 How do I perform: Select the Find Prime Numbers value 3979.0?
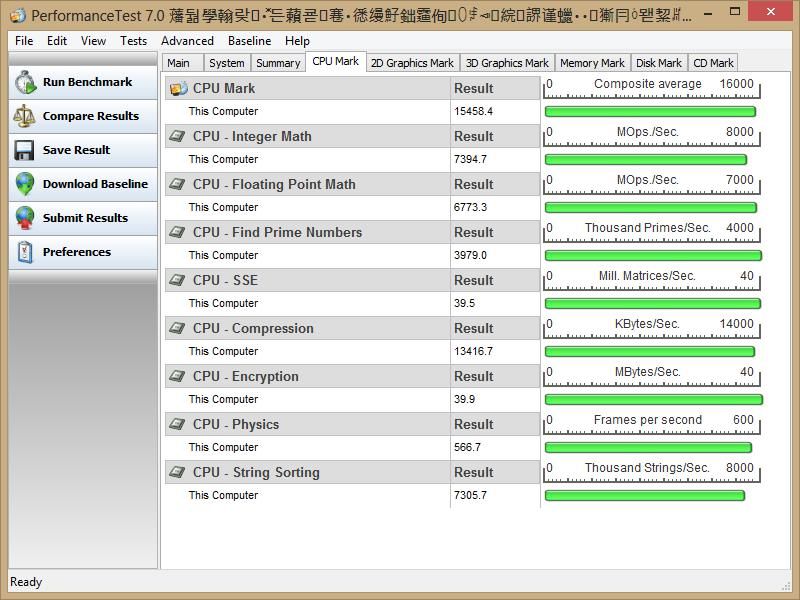[x=470, y=255]
